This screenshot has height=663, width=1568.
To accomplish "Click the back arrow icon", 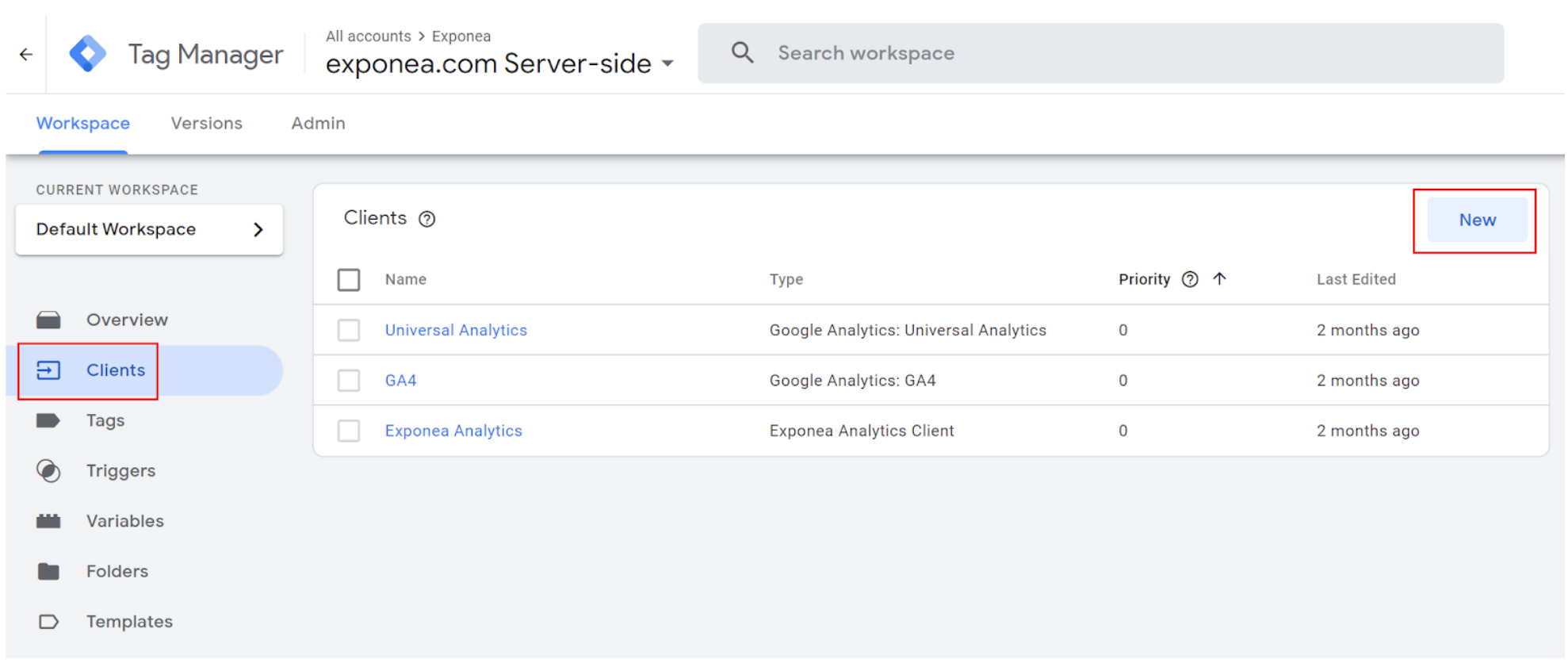I will pyautogui.click(x=26, y=54).
